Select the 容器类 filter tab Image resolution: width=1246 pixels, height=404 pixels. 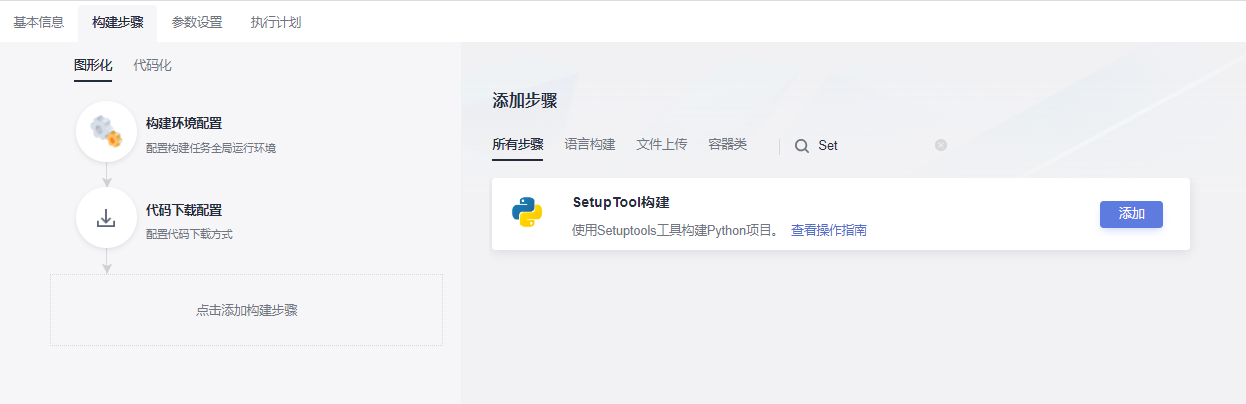(728, 145)
